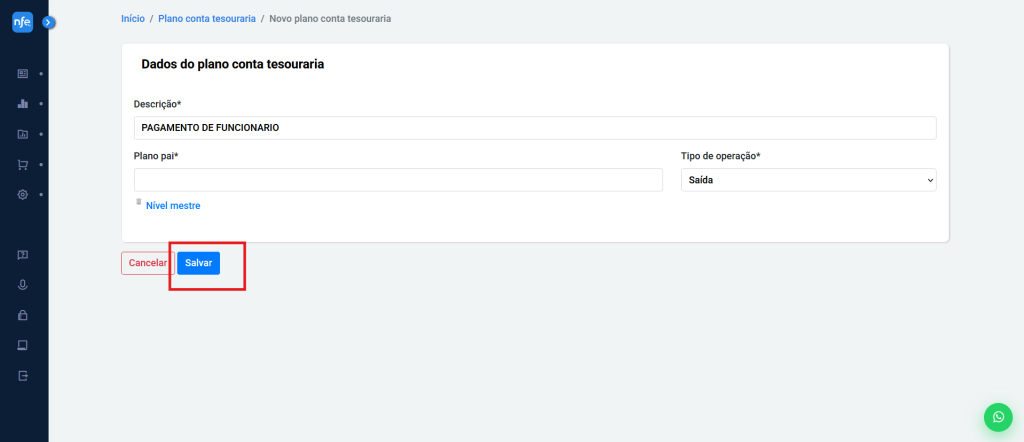Click the feedback speech bubble icon
Viewport: 1024px width, 442px height.
coord(23,255)
